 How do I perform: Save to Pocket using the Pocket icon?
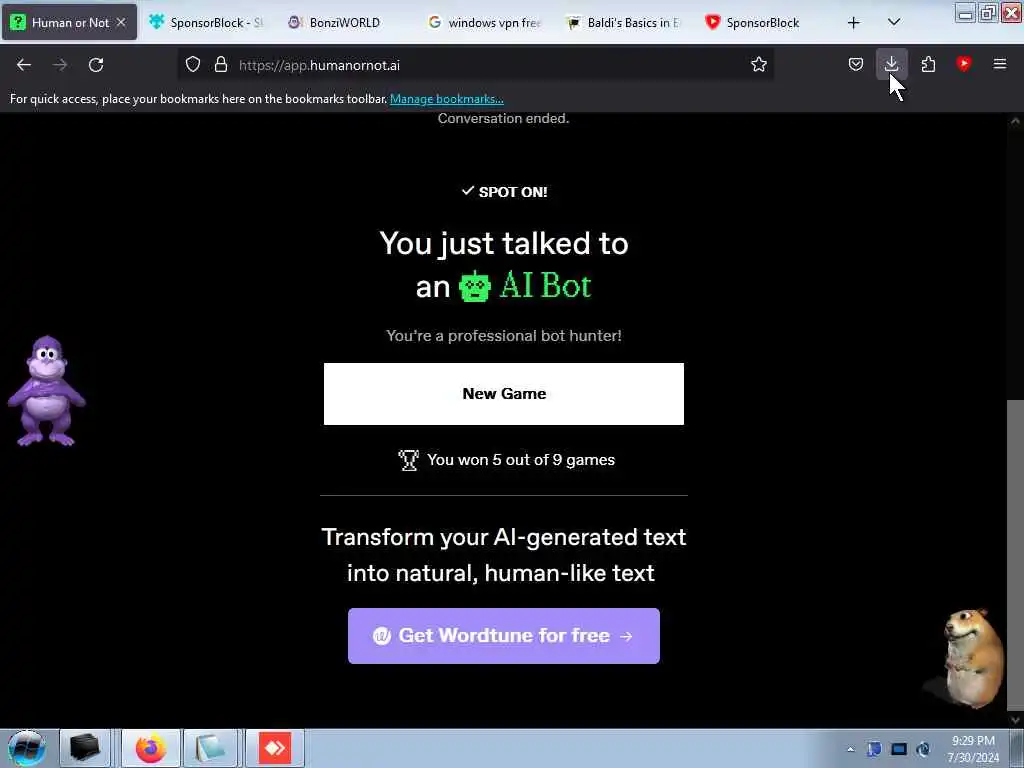[856, 65]
